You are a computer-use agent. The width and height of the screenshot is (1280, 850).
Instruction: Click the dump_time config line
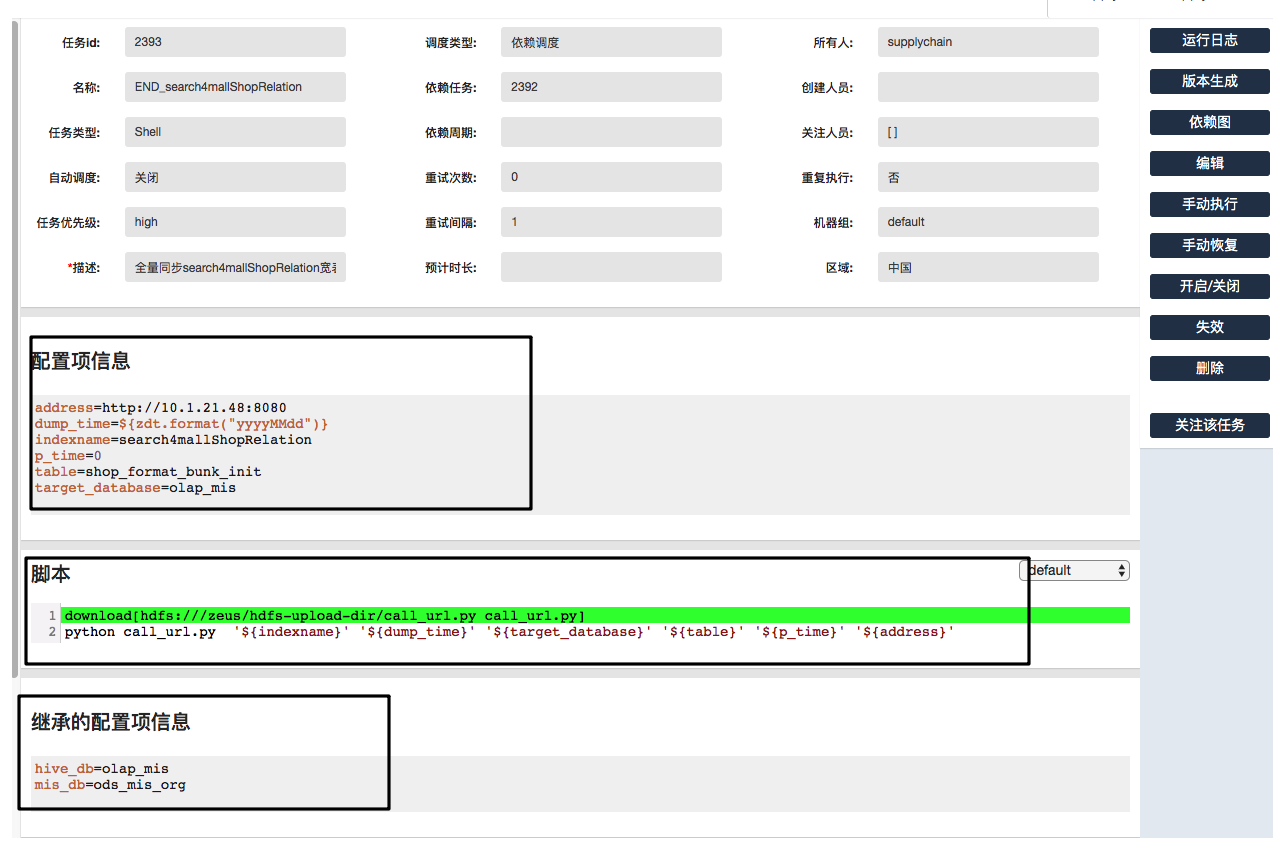click(182, 424)
